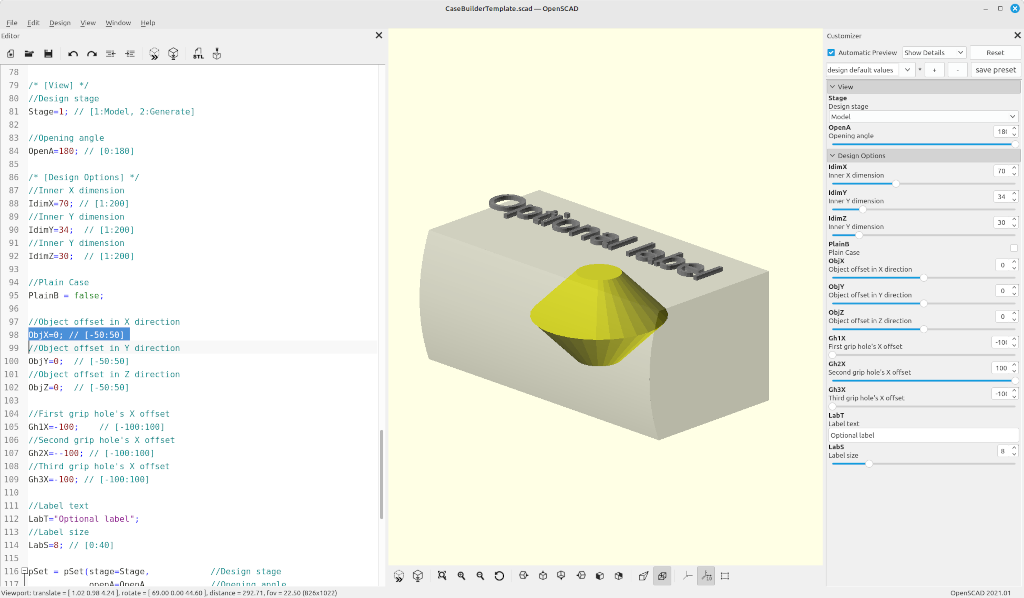Toggle Orthogonal projection

tap(662, 576)
